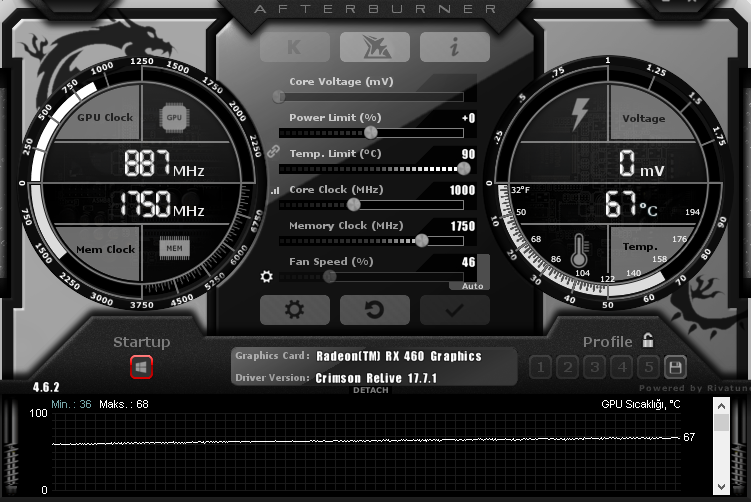Click the graphics card name Radeon RX 460
The image size is (751, 502).
pyautogui.click(x=399, y=356)
